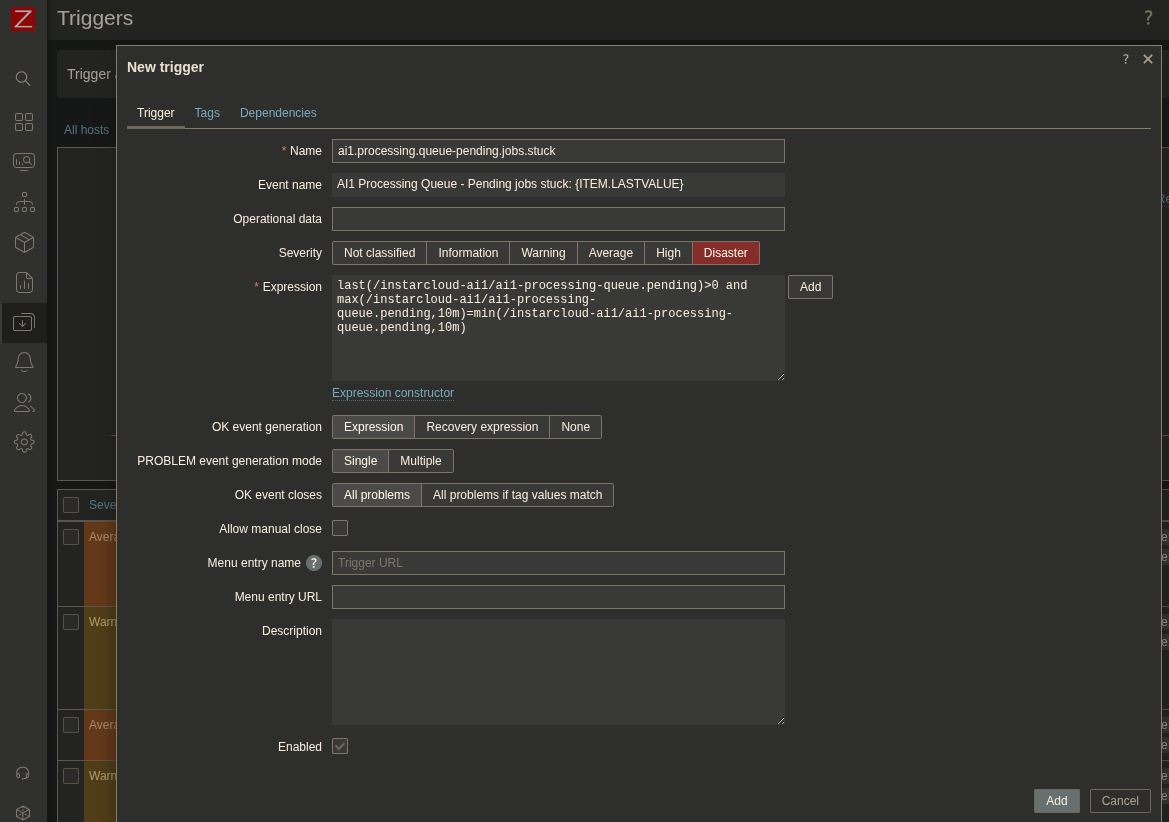Click the dialog help question mark
Screen dimensions: 1169x822
click(x=1126, y=59)
